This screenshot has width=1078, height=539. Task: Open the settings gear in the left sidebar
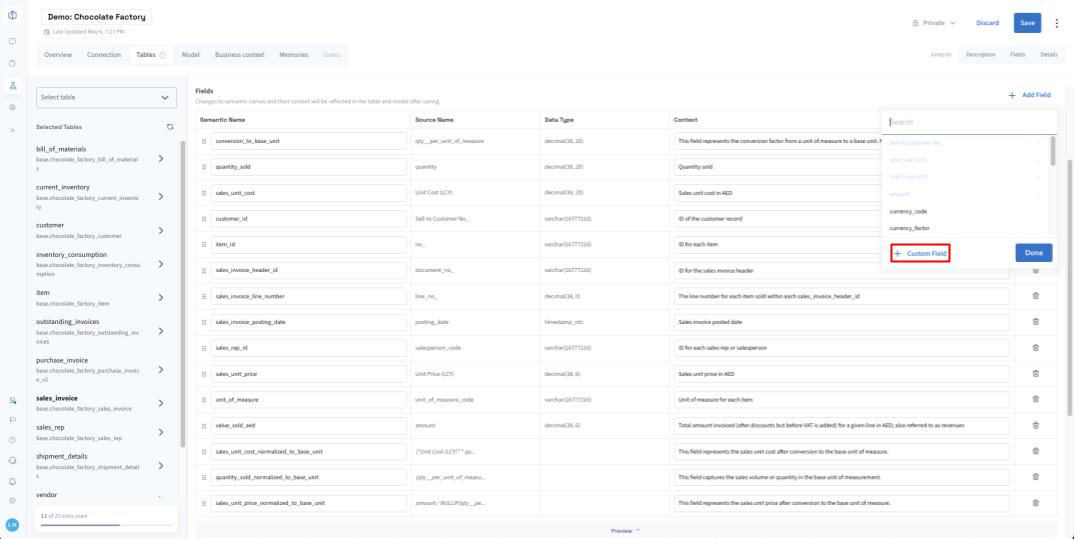click(x=12, y=500)
